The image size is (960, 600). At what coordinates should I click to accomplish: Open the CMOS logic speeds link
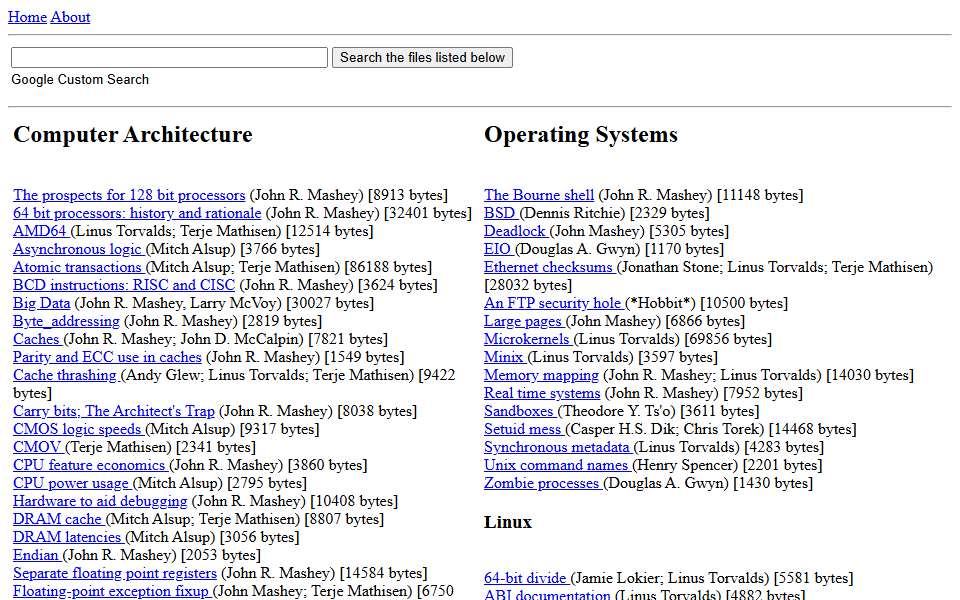[80, 429]
